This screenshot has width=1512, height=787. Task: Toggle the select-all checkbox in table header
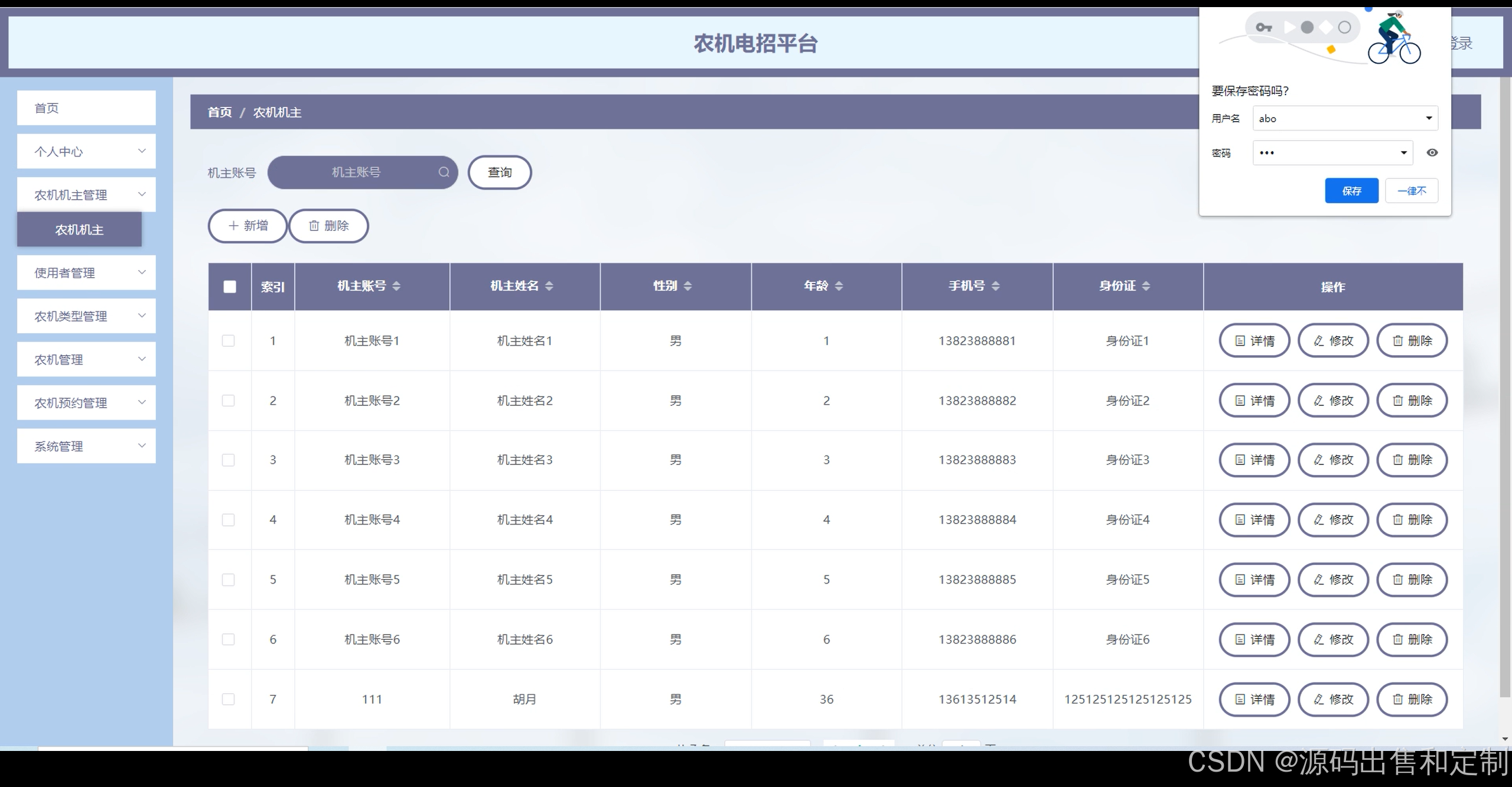230,287
